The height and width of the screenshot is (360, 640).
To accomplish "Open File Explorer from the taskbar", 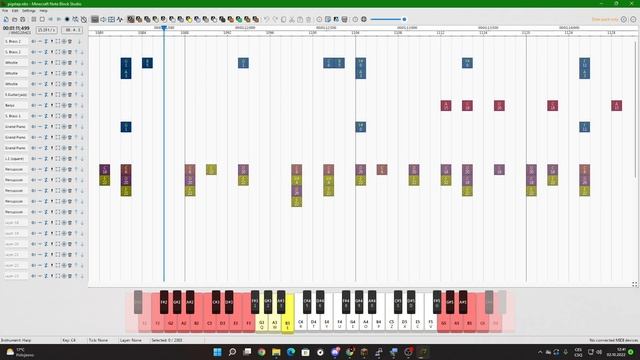I will click(276, 352).
